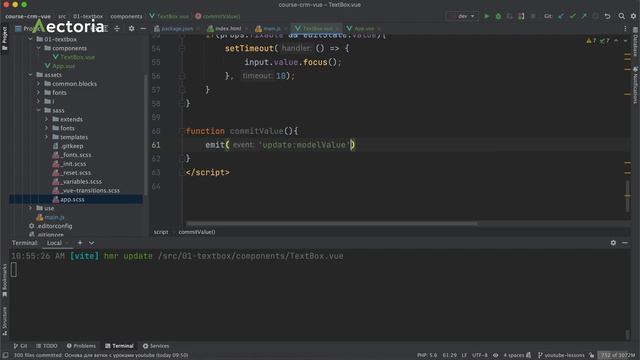This screenshot has height=360, width=640.
Task: Open the dev run configuration dropdown
Action: click(x=462, y=16)
